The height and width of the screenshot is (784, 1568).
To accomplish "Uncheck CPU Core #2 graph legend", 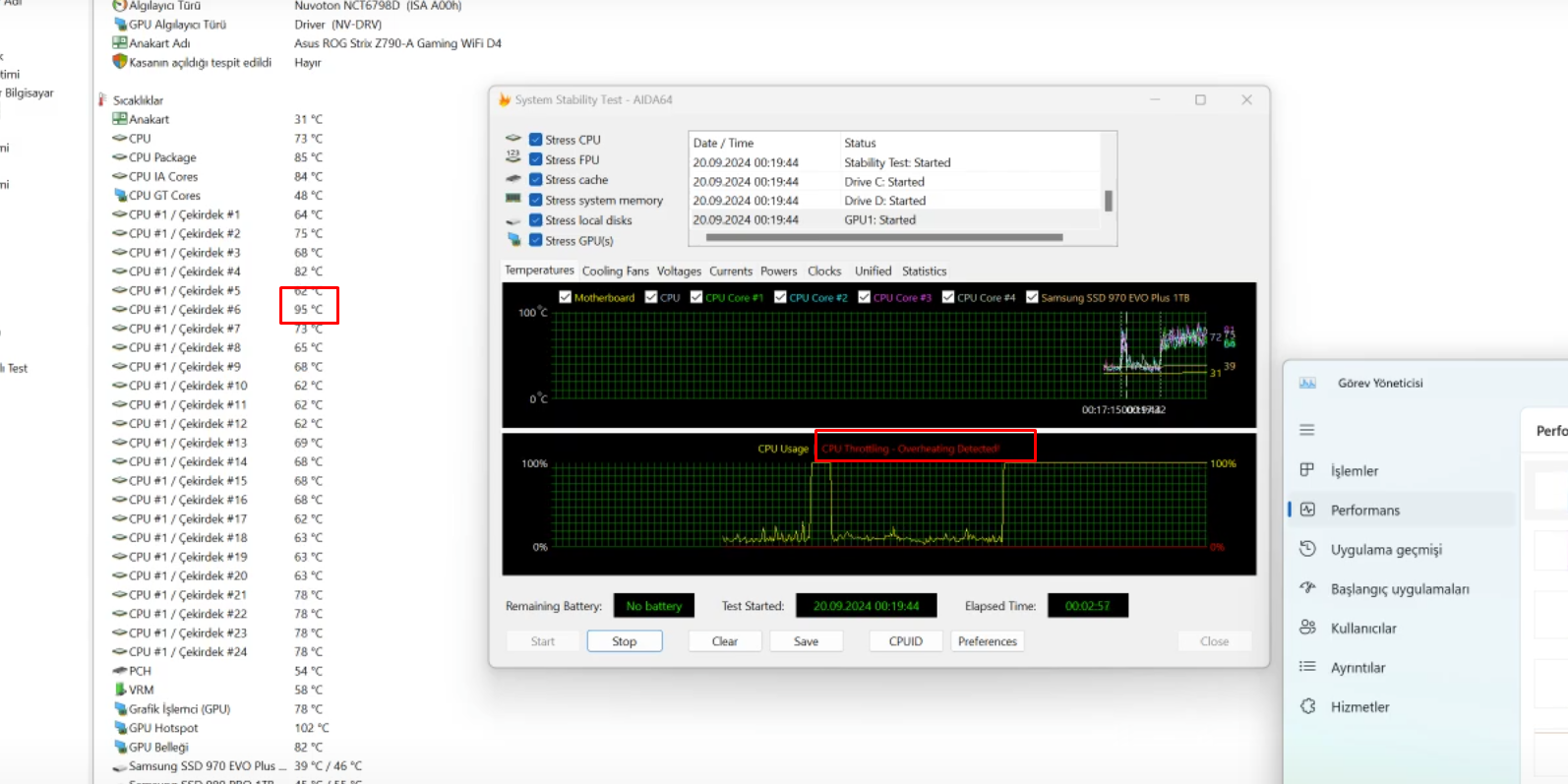I will tap(780, 297).
